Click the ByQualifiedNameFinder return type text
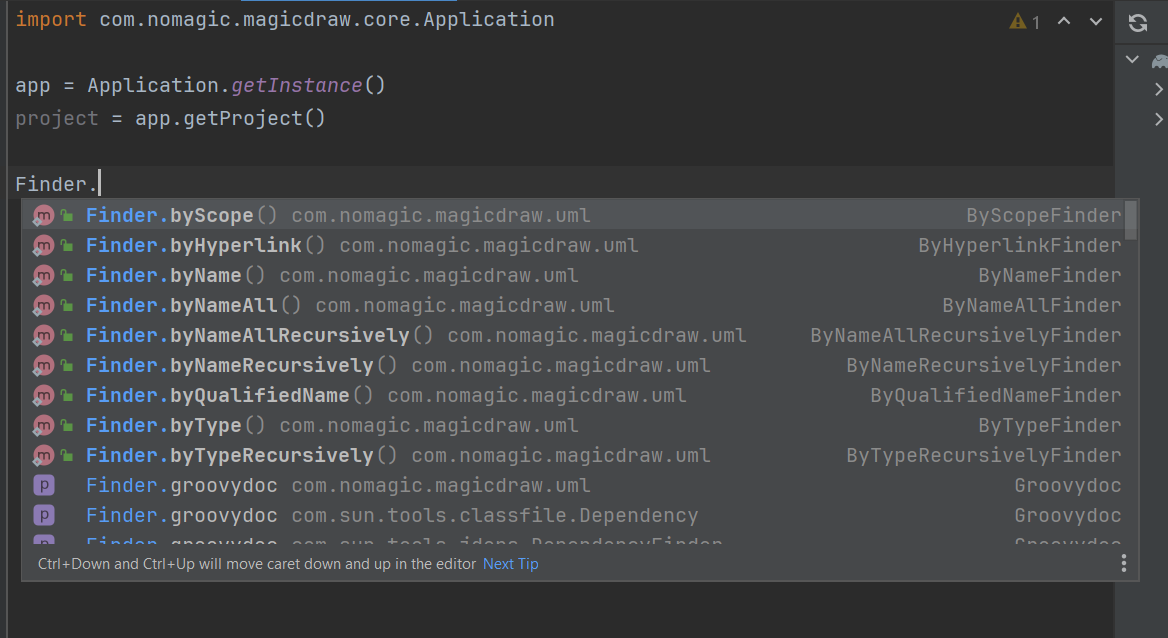 tap(996, 396)
